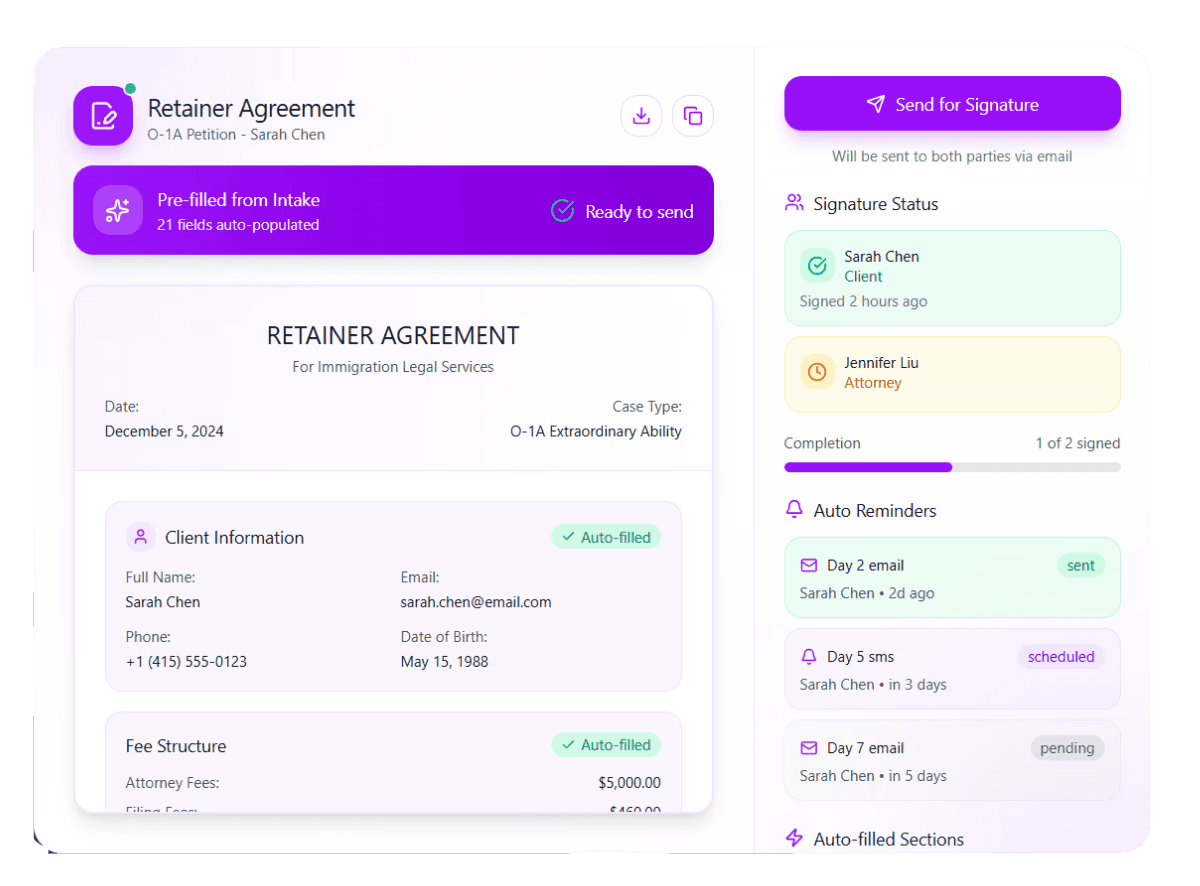Click the lightning icon on Auto-filled Sections
The image size is (1200, 886).
click(x=793, y=838)
